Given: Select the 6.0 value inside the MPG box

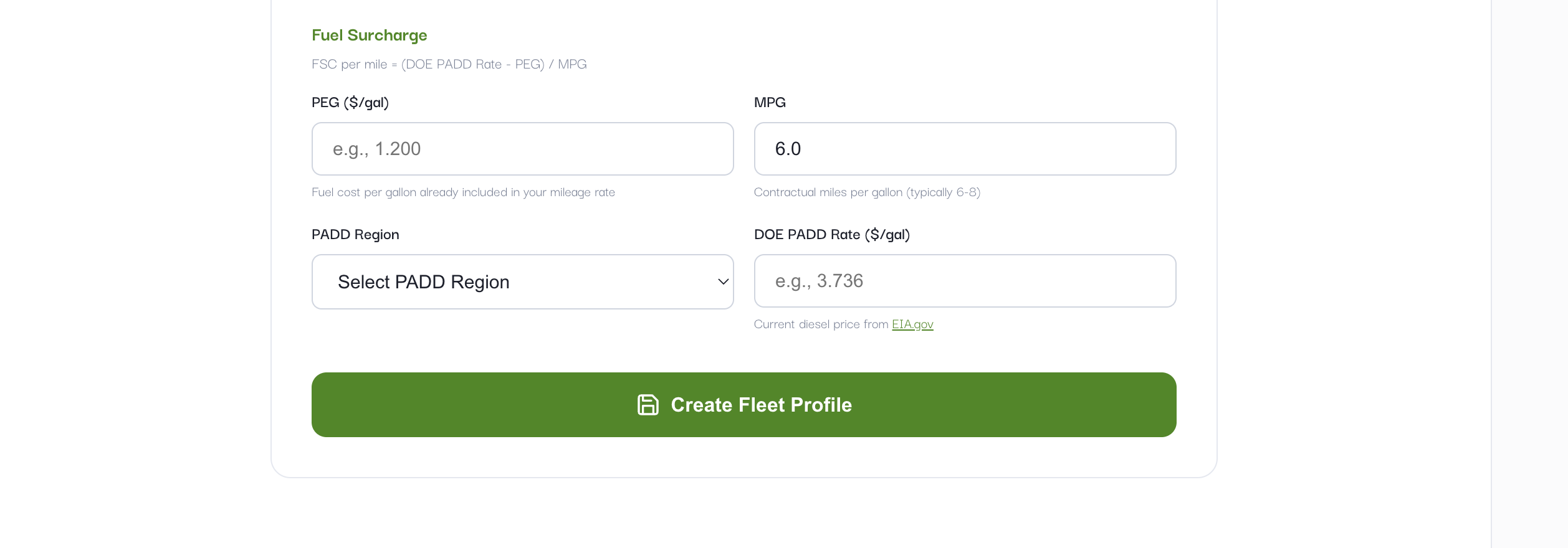Looking at the screenshot, I should 788,149.
